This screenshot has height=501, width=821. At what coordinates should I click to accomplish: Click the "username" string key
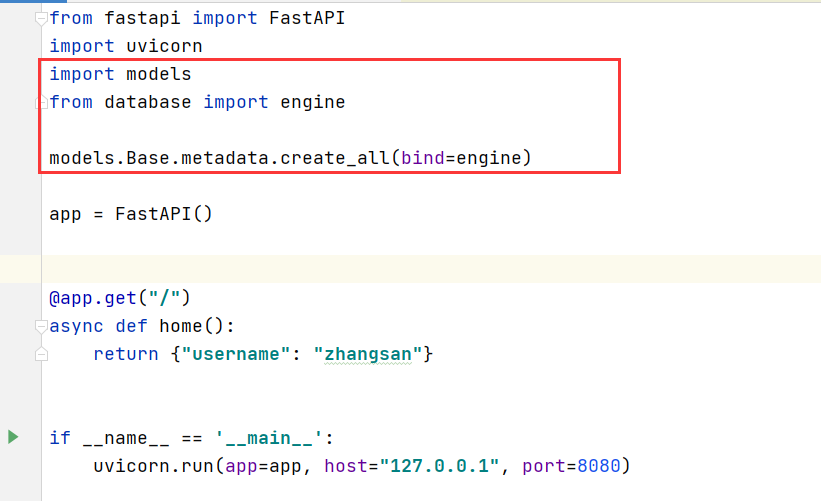tap(236, 354)
